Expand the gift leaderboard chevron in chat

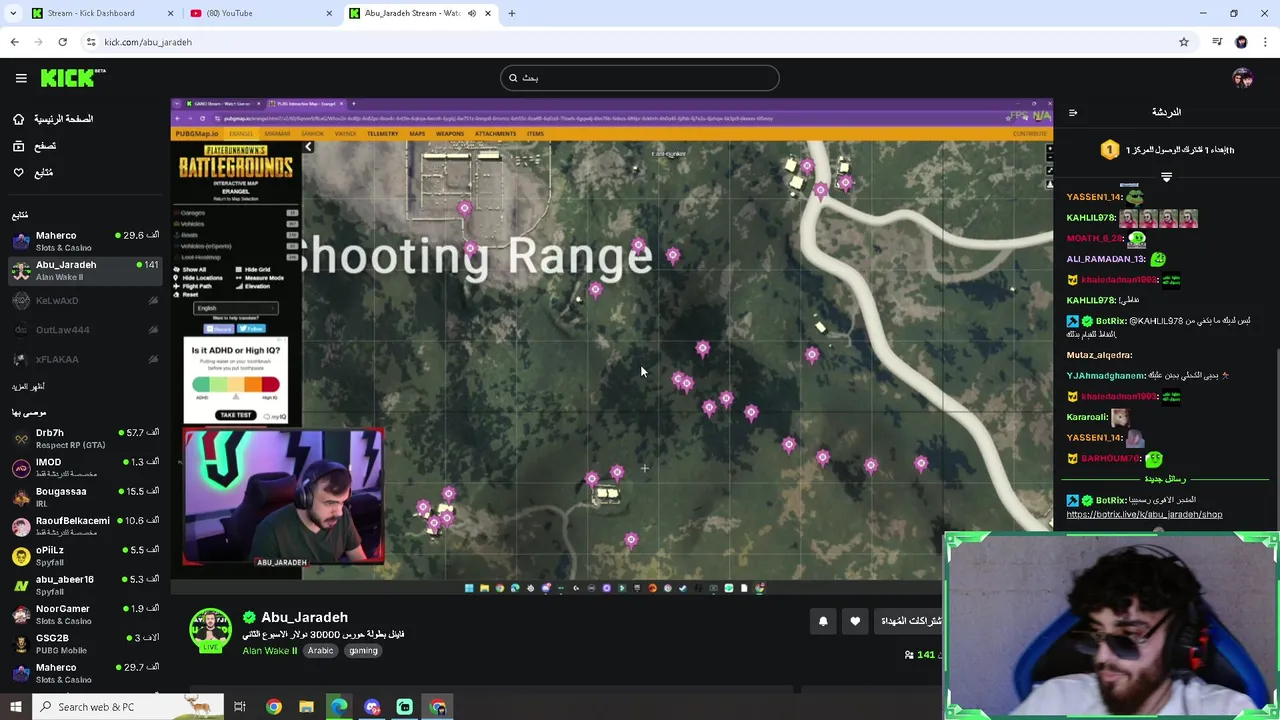pos(1166,177)
